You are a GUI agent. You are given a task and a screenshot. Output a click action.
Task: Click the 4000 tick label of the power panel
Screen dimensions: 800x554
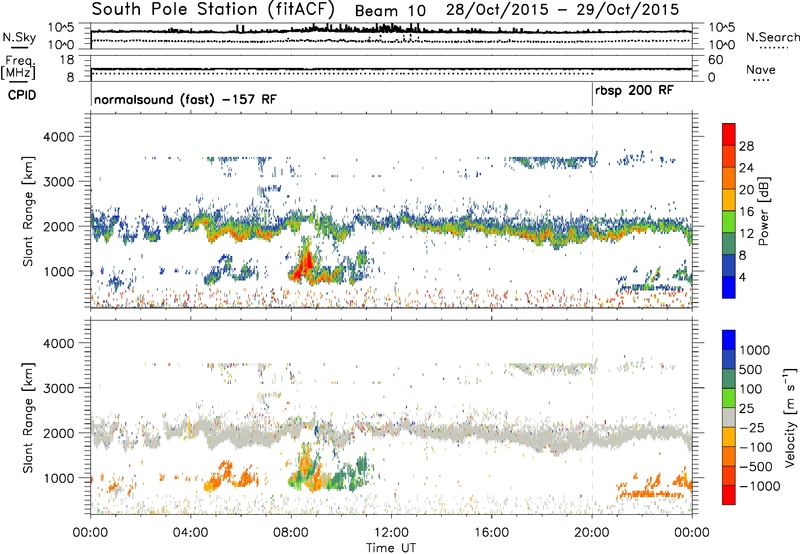[x=58, y=137]
